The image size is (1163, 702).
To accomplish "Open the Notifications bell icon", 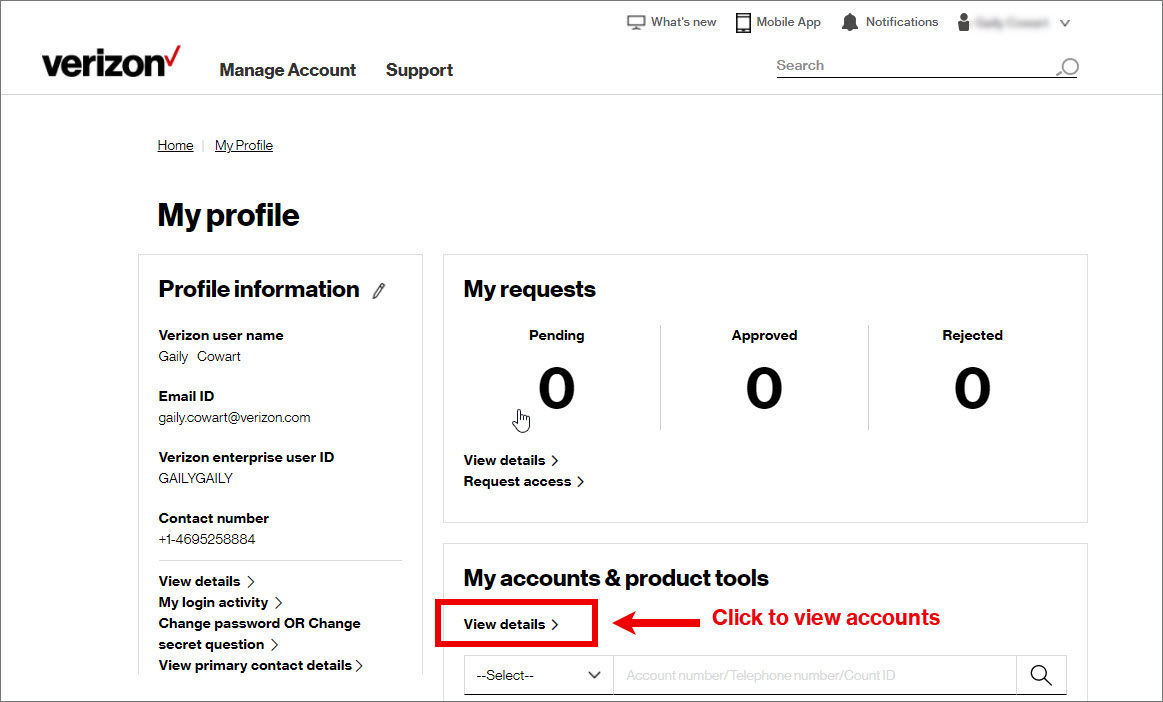I will pyautogui.click(x=850, y=22).
